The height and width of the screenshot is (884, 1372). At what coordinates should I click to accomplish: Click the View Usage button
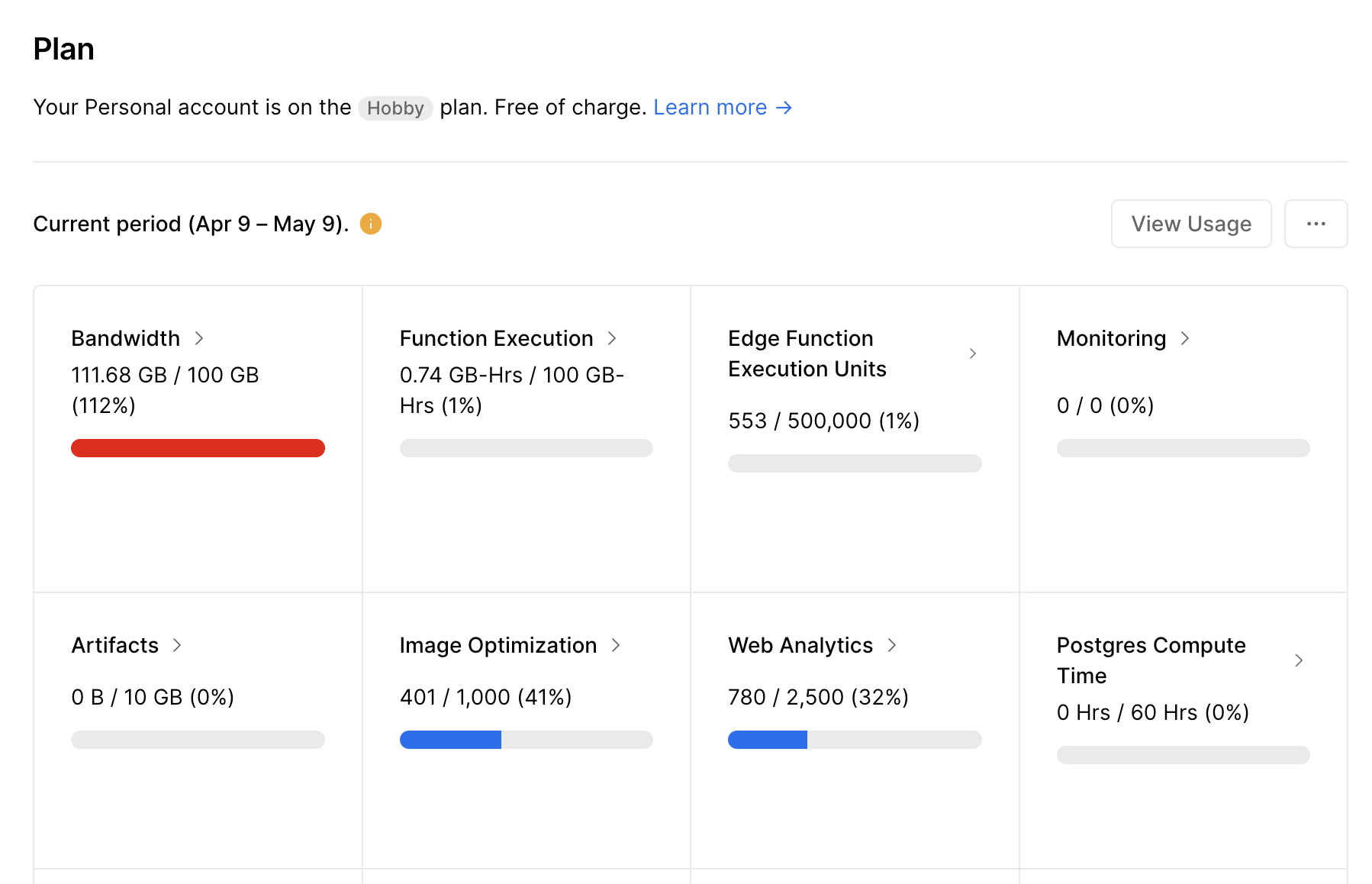point(1190,224)
